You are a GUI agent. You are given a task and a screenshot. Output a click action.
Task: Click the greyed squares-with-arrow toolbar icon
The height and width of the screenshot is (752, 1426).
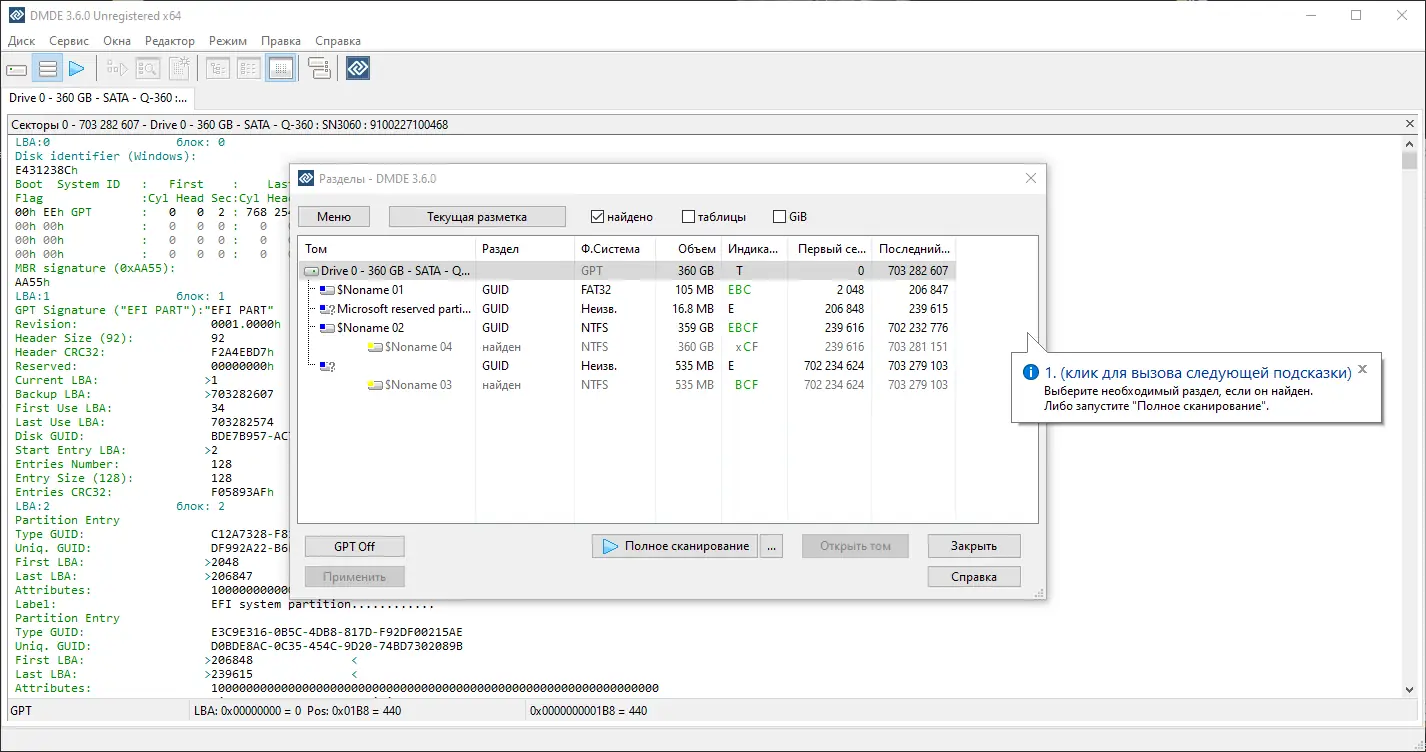coord(118,69)
